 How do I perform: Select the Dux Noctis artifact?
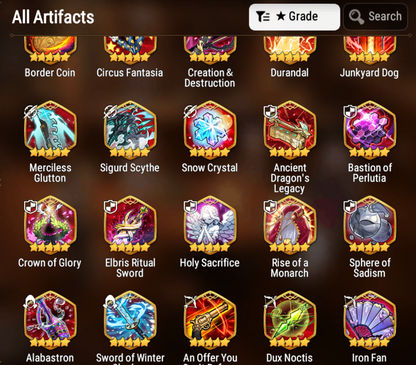click(x=290, y=320)
